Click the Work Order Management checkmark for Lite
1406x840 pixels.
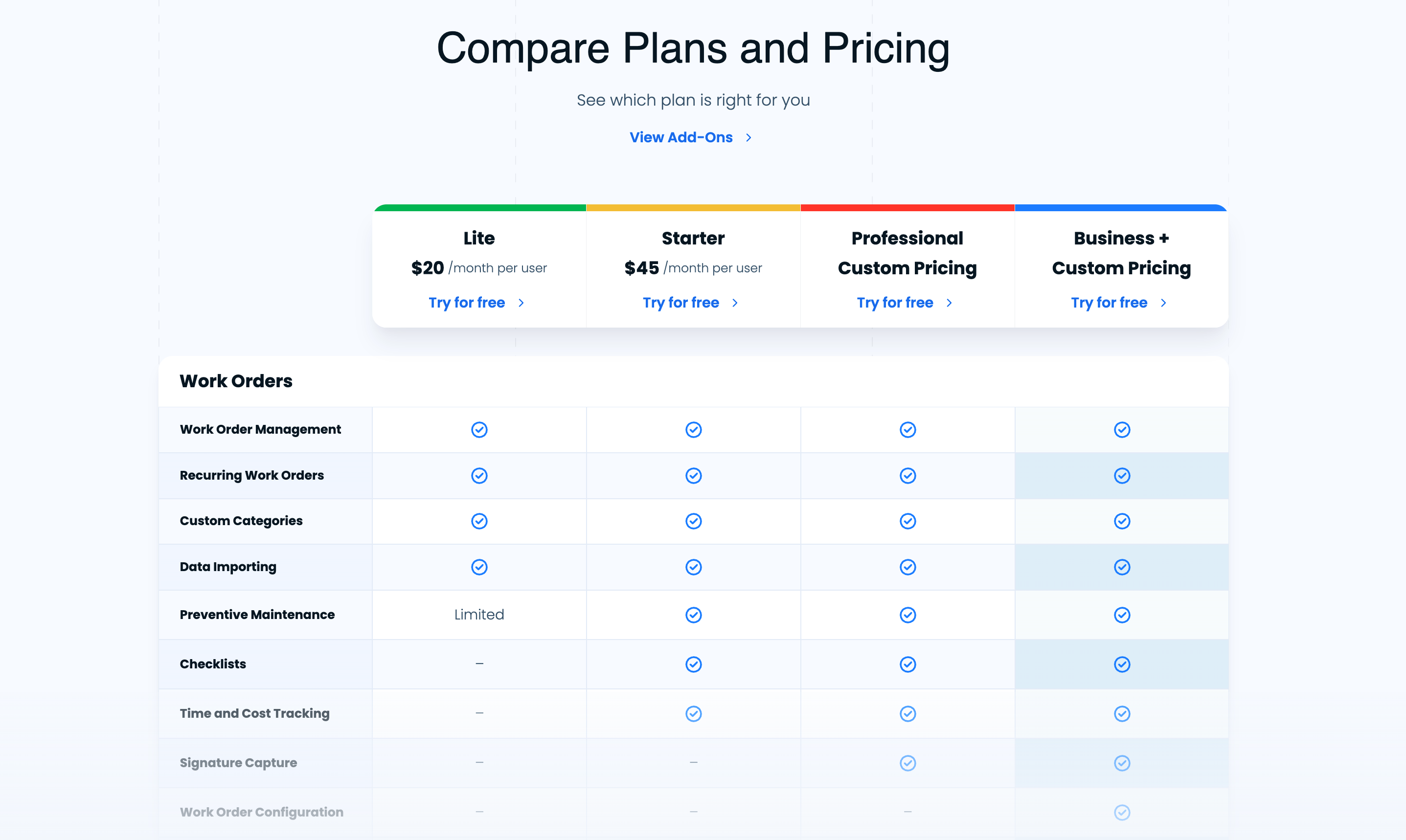click(x=478, y=429)
